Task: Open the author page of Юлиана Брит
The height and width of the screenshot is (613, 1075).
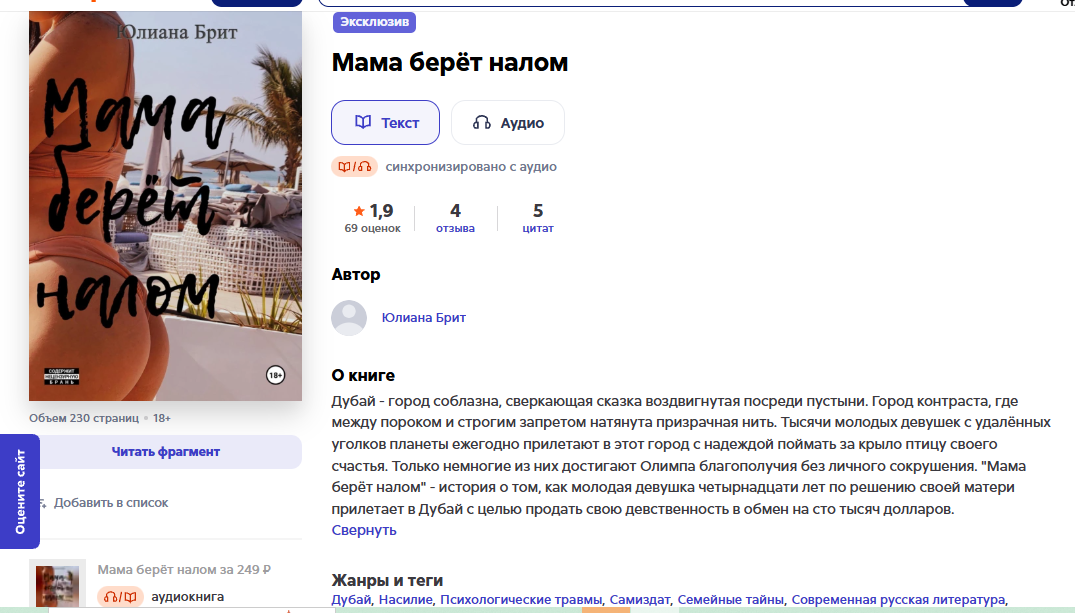Action: click(423, 319)
